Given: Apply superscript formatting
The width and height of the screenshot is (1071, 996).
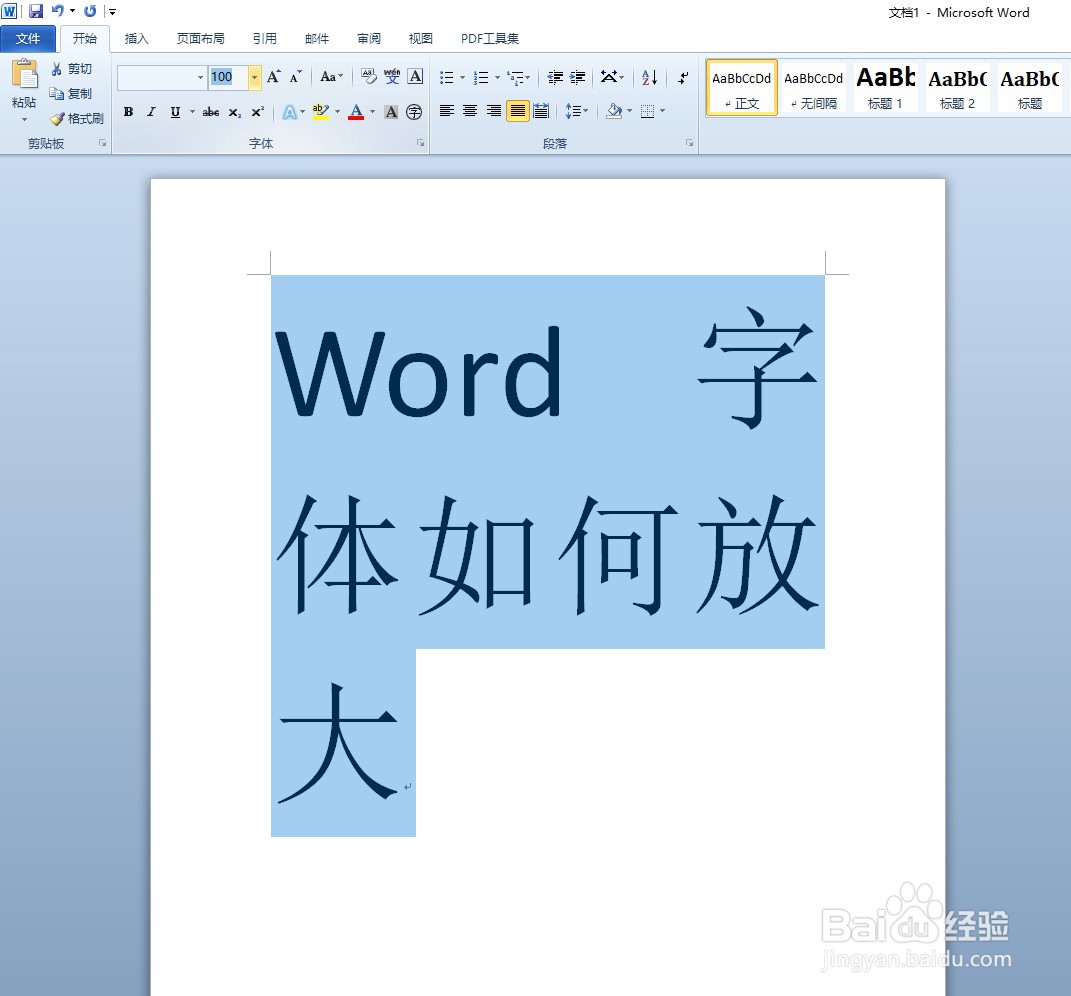Looking at the screenshot, I should 258,112.
